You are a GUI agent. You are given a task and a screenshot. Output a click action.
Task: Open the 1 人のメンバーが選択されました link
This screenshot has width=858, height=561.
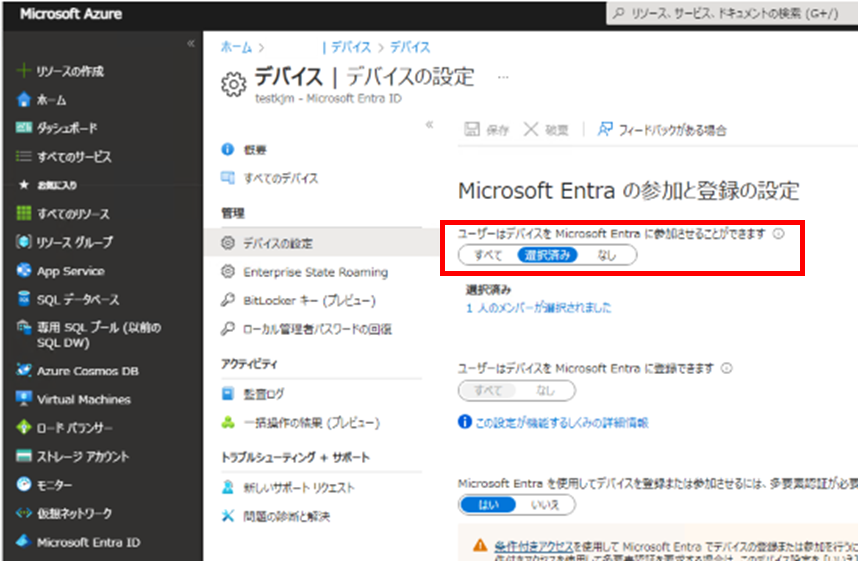[x=538, y=308]
